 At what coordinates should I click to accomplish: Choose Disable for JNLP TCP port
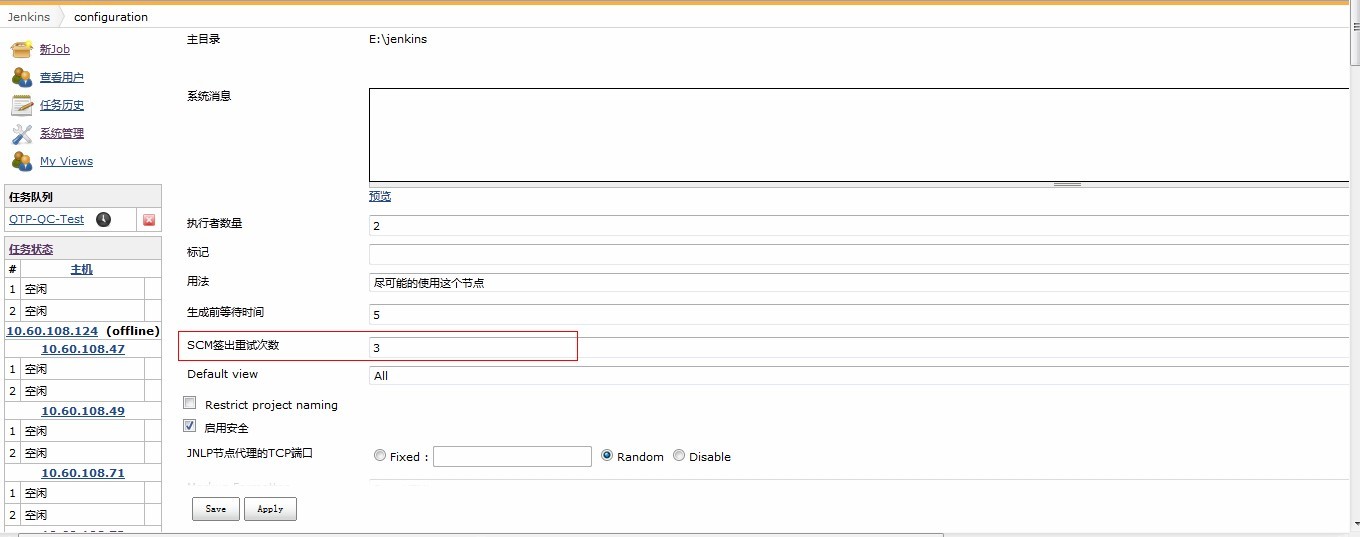tap(679, 456)
